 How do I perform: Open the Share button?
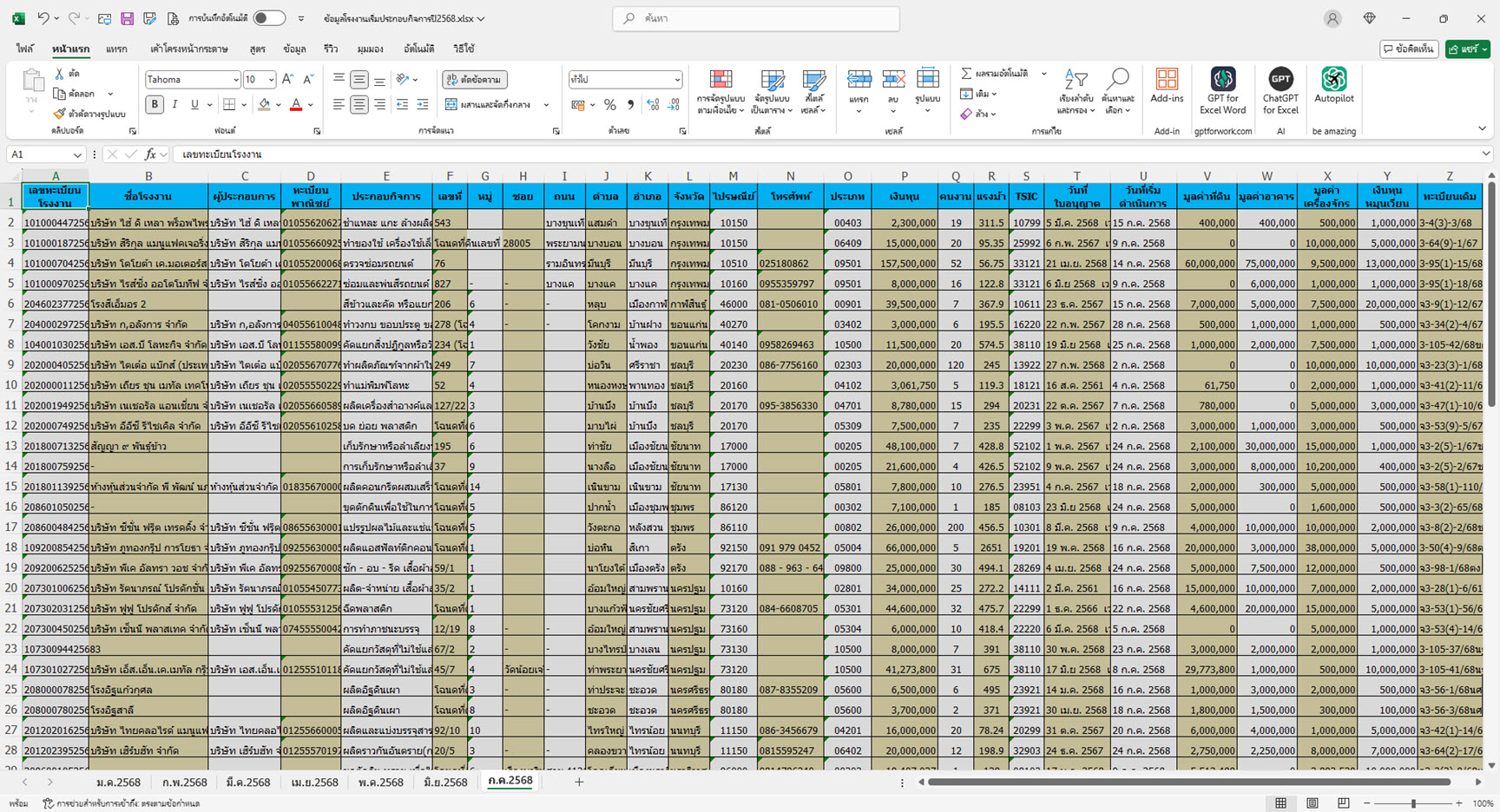[1467, 49]
